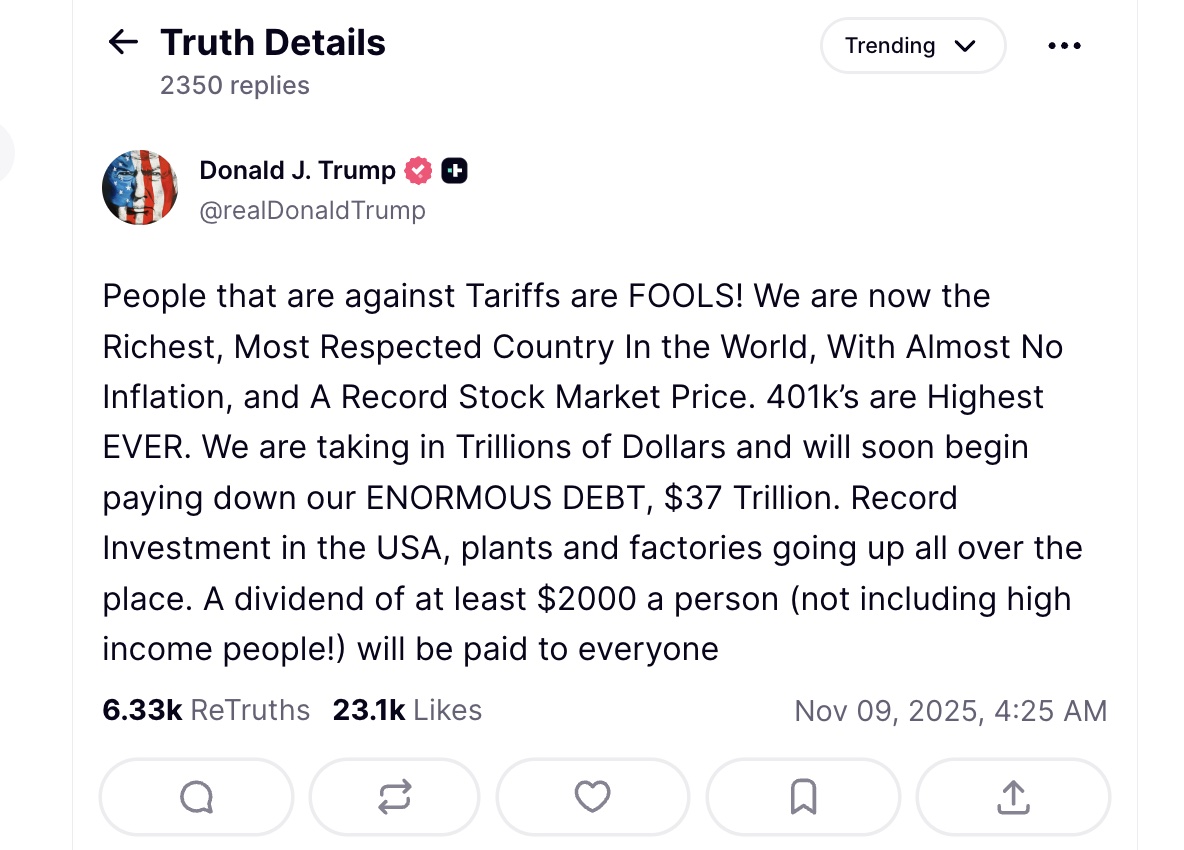Open the @realDonaldTrump handle link
Viewport: 1184px width, 850px height.
(x=312, y=211)
